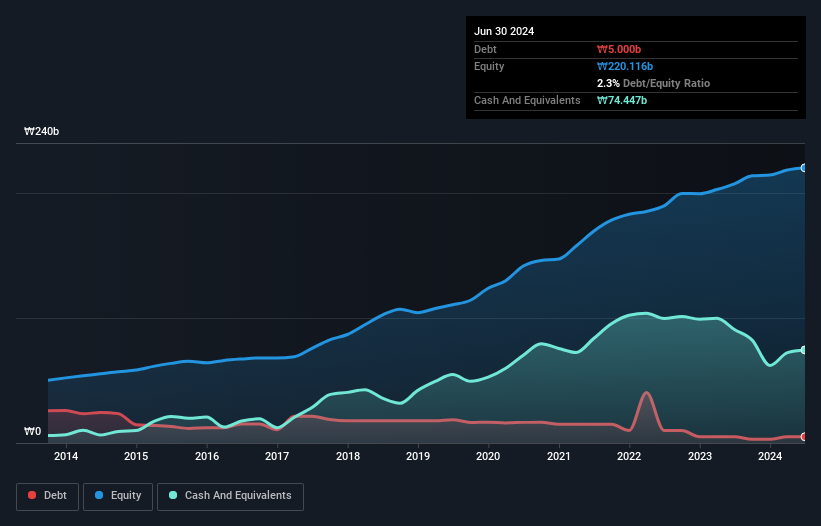Toggle the Cash And Equivalents legend button

(230, 496)
